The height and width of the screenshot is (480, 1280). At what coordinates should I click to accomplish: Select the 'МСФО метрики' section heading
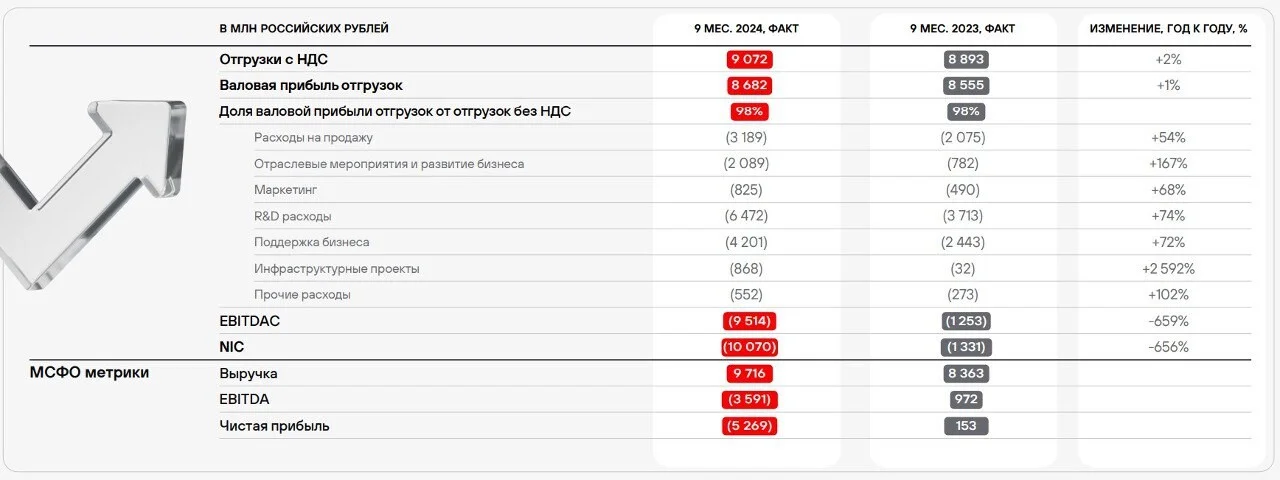coord(90,373)
